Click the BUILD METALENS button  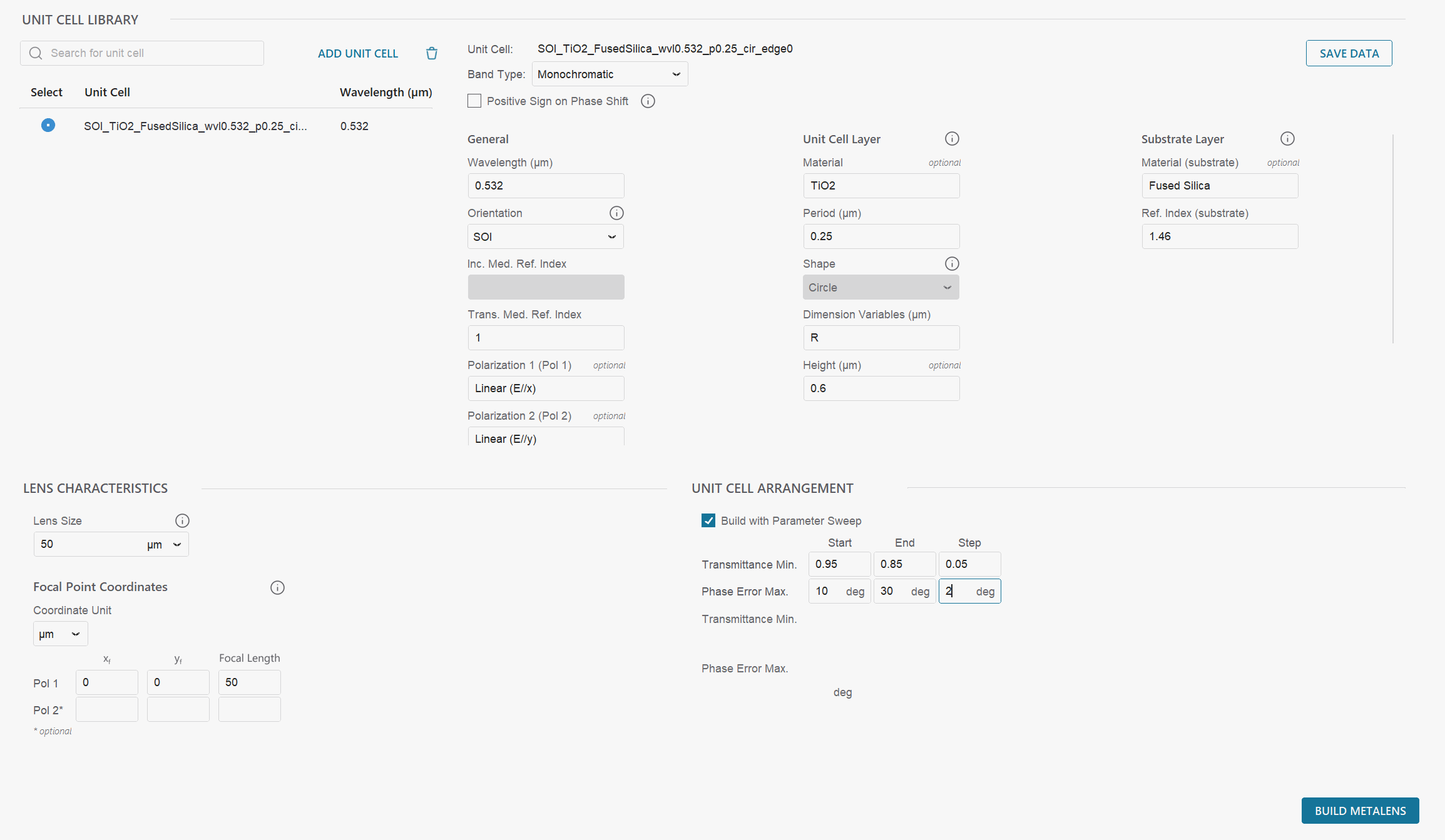click(x=1360, y=811)
